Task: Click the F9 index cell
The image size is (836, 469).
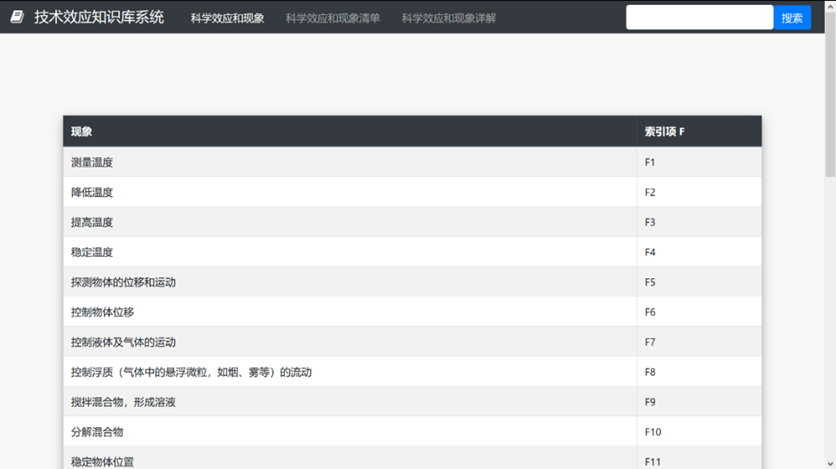Action: pos(699,402)
